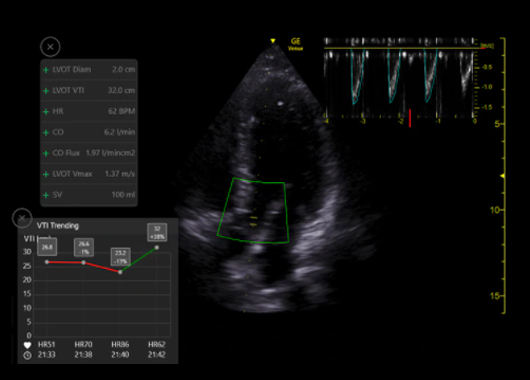Click the 10 cm depth scale label
Image resolution: width=530 pixels, height=380 pixels.
point(495,210)
